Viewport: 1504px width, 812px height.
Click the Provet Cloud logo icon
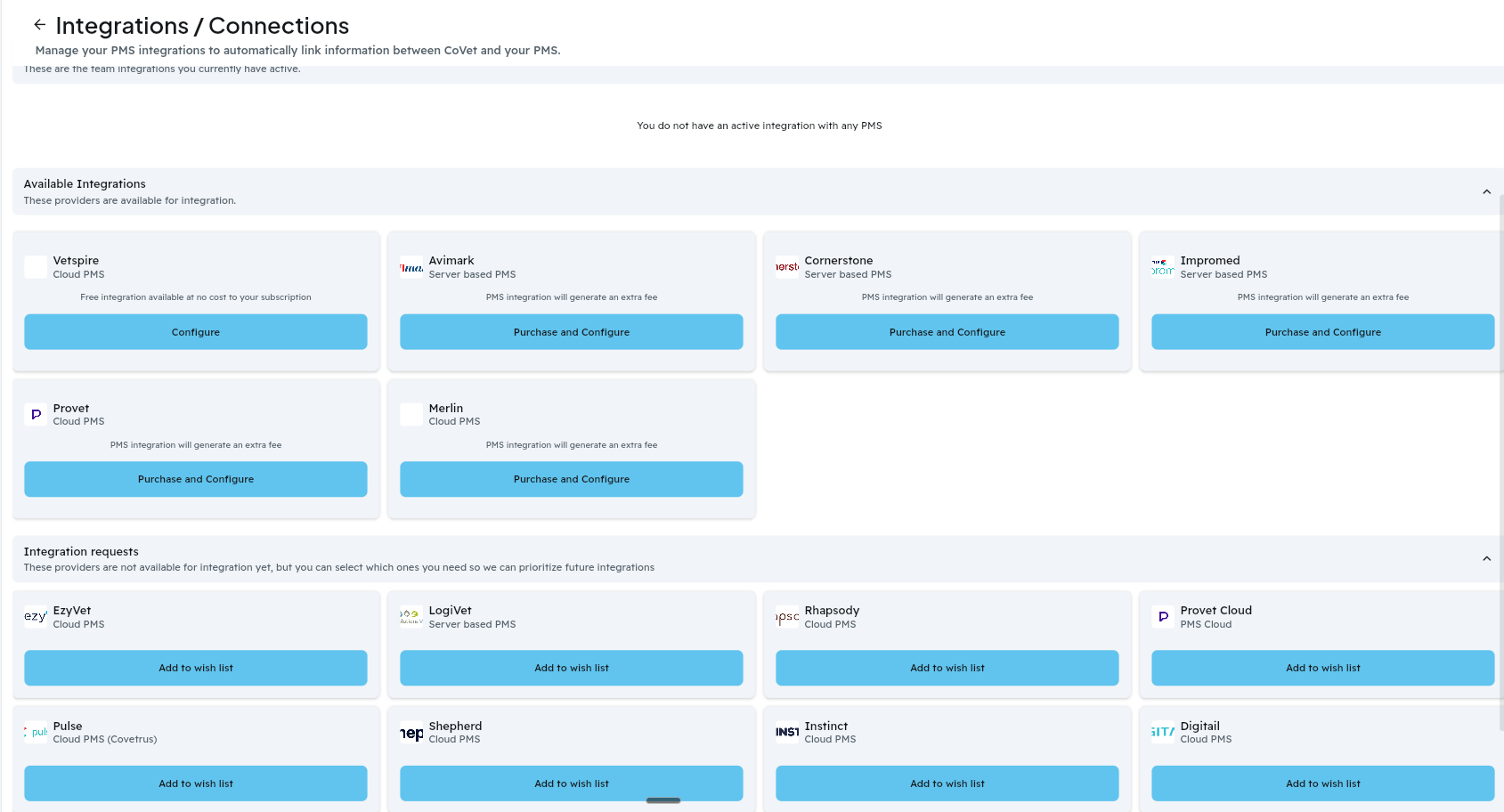click(x=1163, y=616)
